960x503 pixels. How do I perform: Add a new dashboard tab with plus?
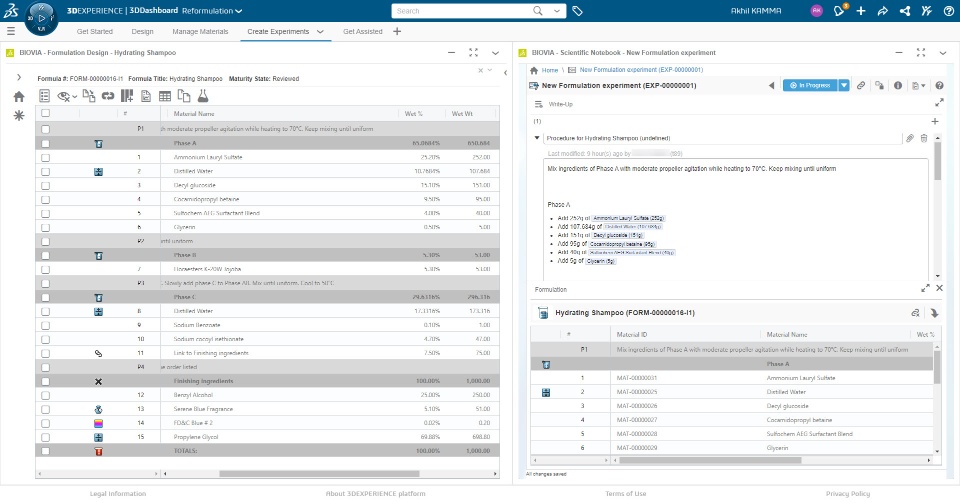pyautogui.click(x=397, y=31)
